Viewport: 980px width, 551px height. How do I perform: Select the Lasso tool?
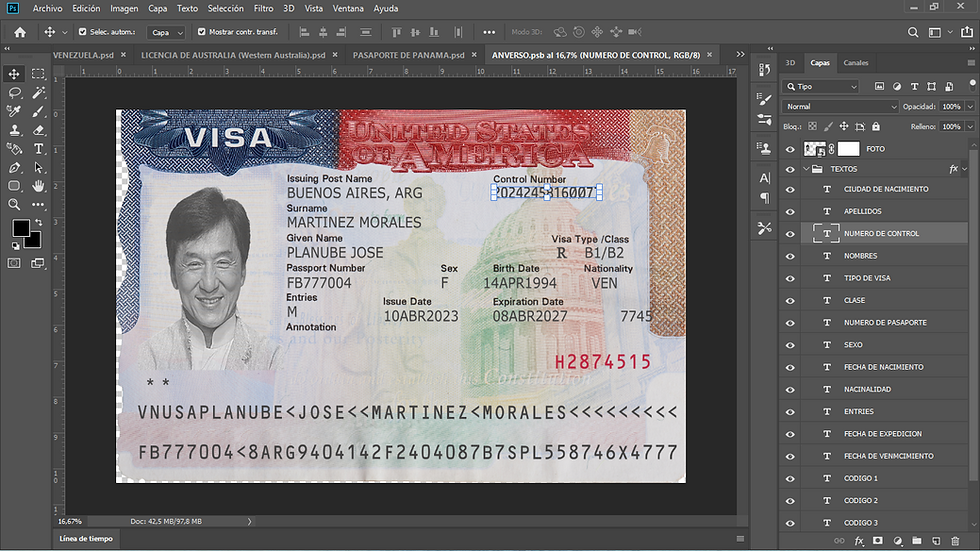(14, 92)
